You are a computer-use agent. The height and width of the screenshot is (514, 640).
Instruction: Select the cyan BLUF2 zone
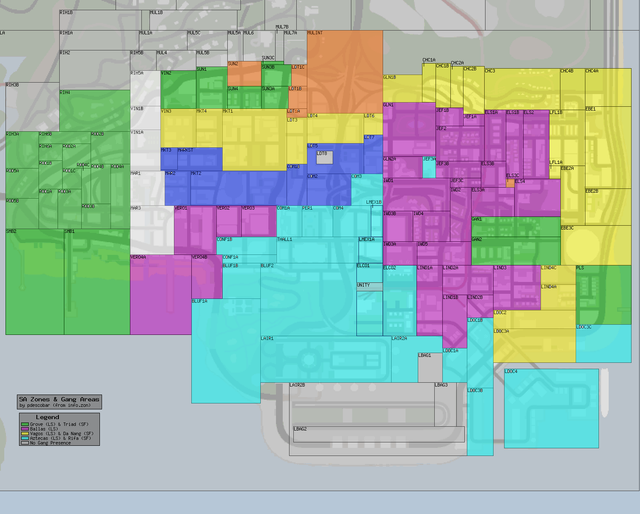(308, 300)
